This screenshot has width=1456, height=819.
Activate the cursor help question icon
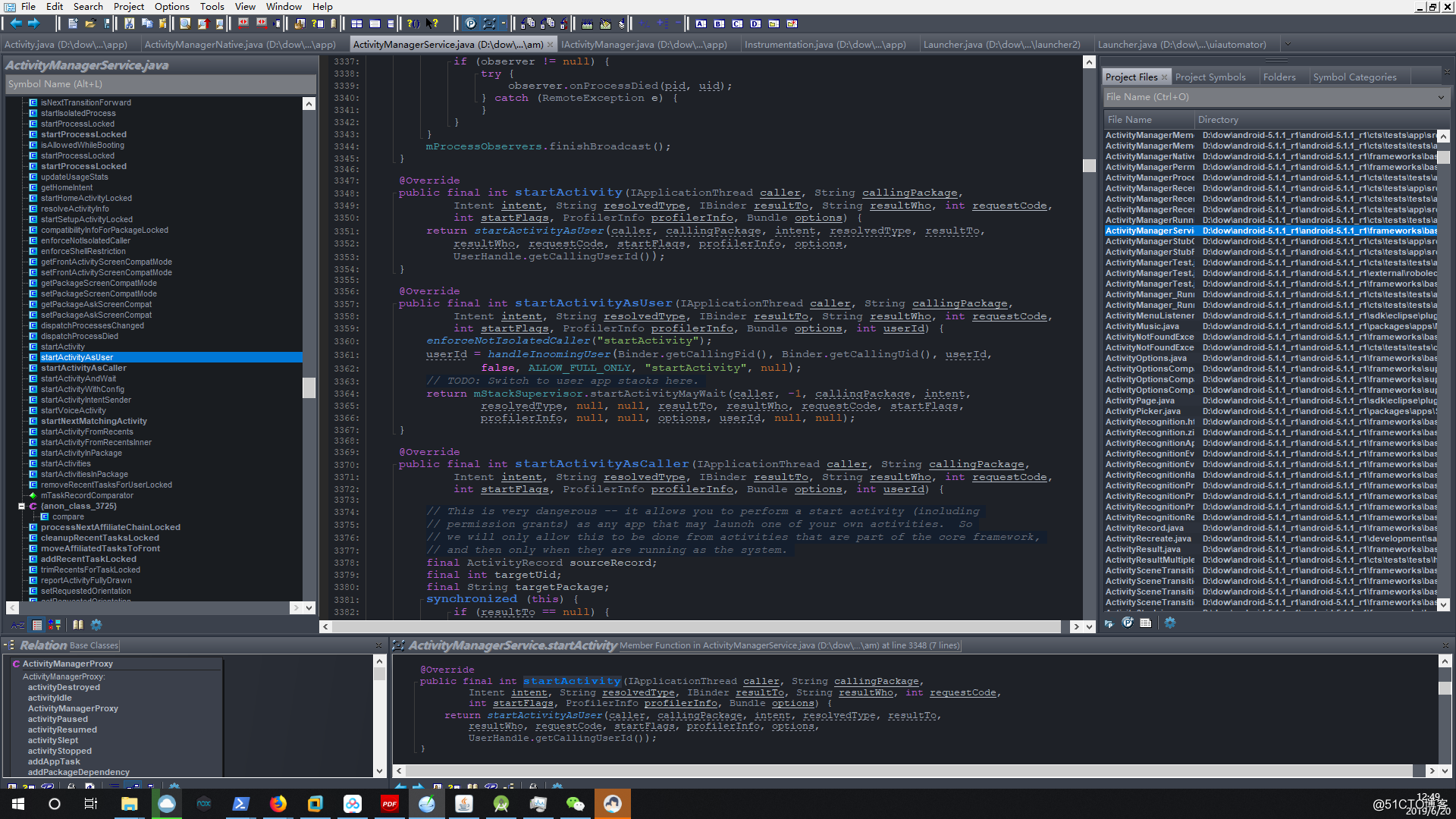tap(431, 24)
